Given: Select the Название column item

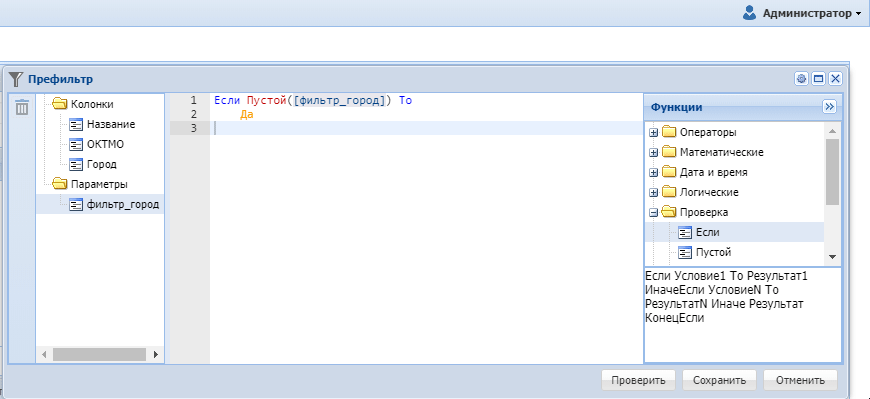Looking at the screenshot, I should coord(110,124).
